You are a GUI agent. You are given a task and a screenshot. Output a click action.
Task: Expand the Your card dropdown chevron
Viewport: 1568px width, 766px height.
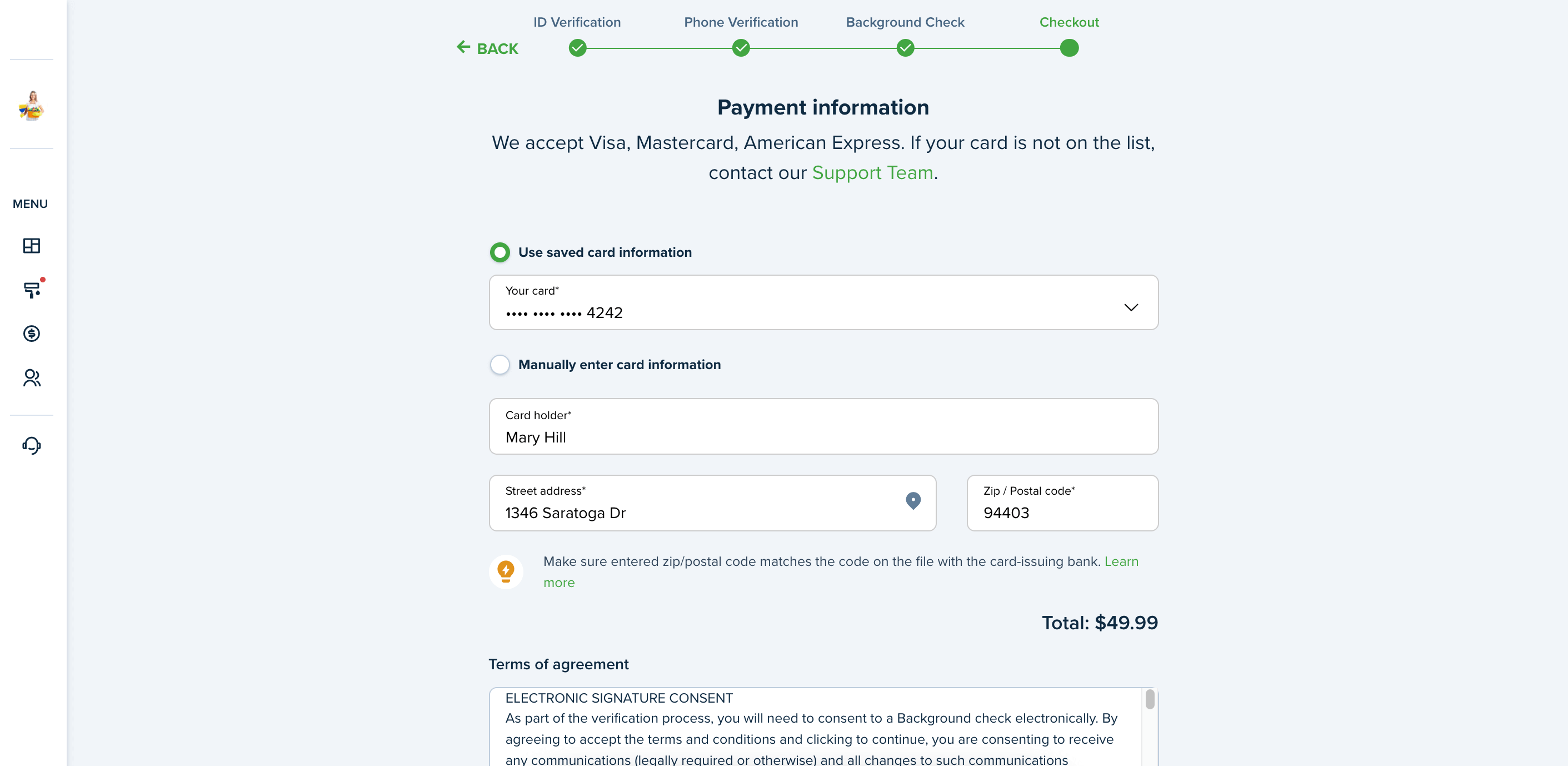pos(1131,307)
